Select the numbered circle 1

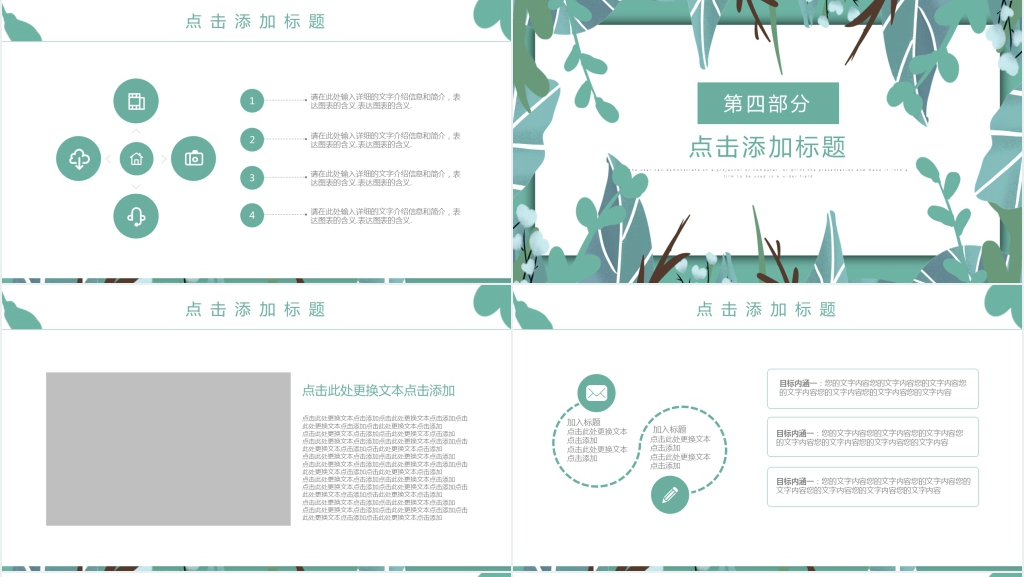point(252,100)
